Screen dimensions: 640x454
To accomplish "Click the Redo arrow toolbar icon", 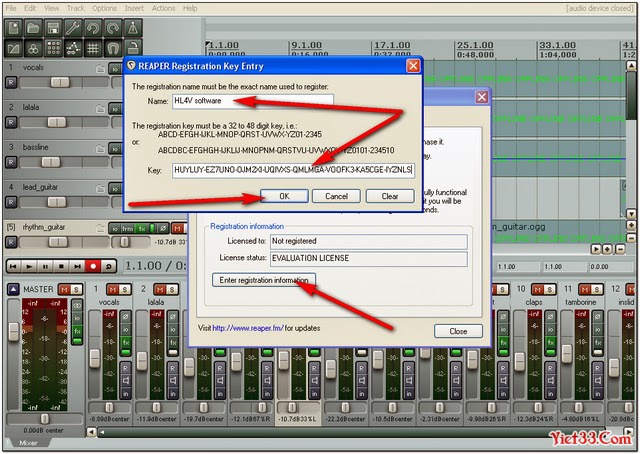I will (113, 28).
